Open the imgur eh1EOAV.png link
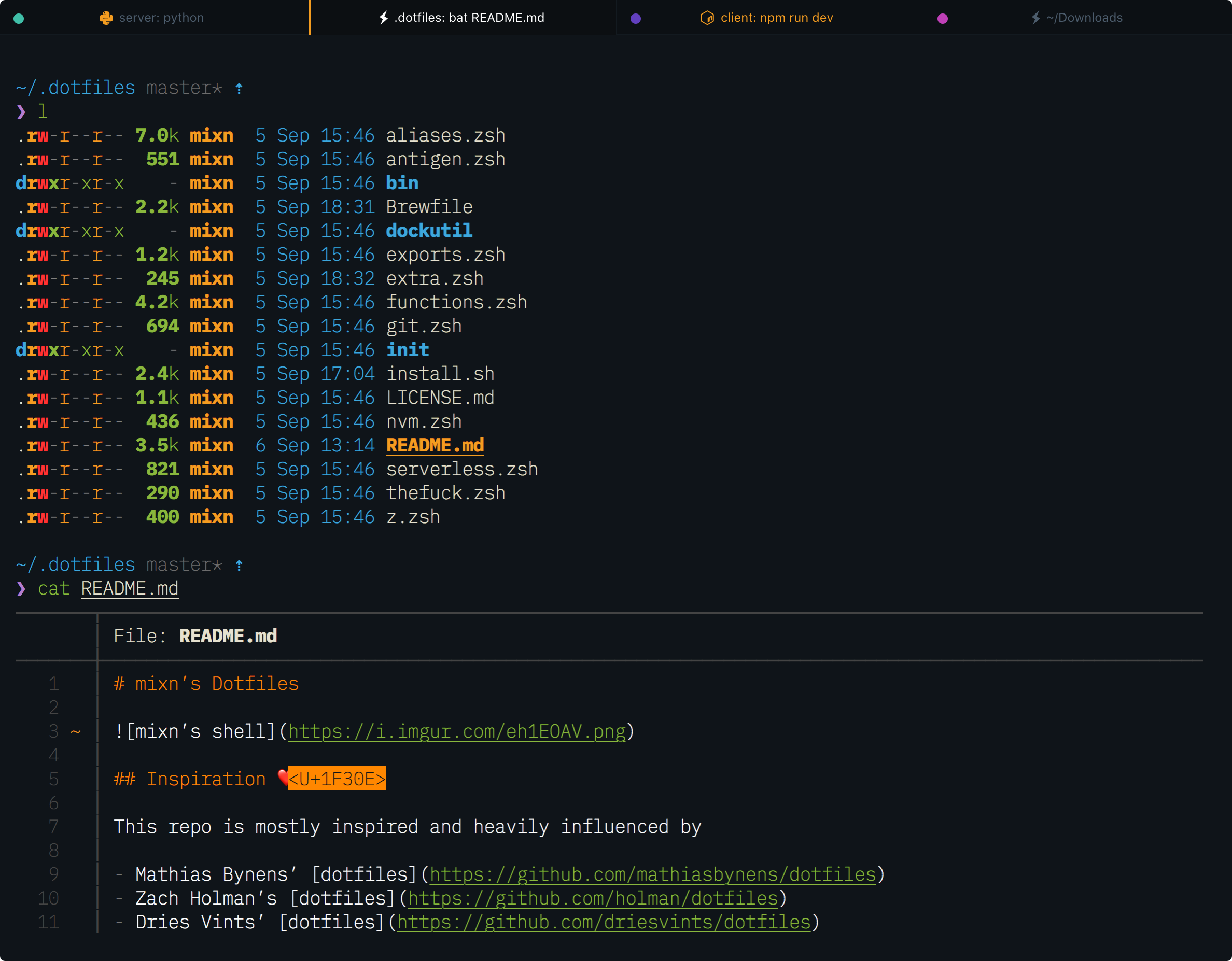 [x=457, y=731]
